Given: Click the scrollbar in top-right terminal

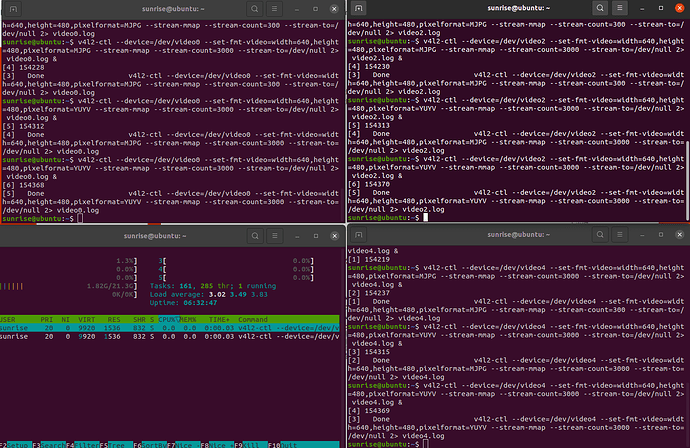Looking at the screenshot, I should click(x=687, y=180).
